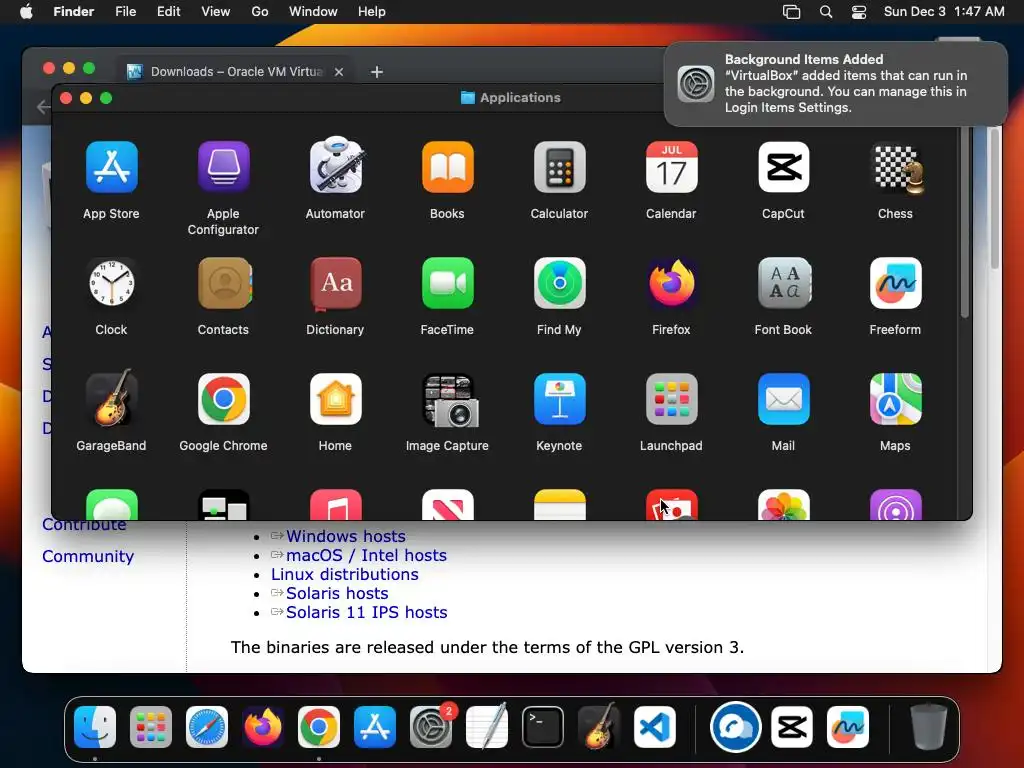Select the Home app icon
Screen dimensions: 1024x768
[336, 399]
